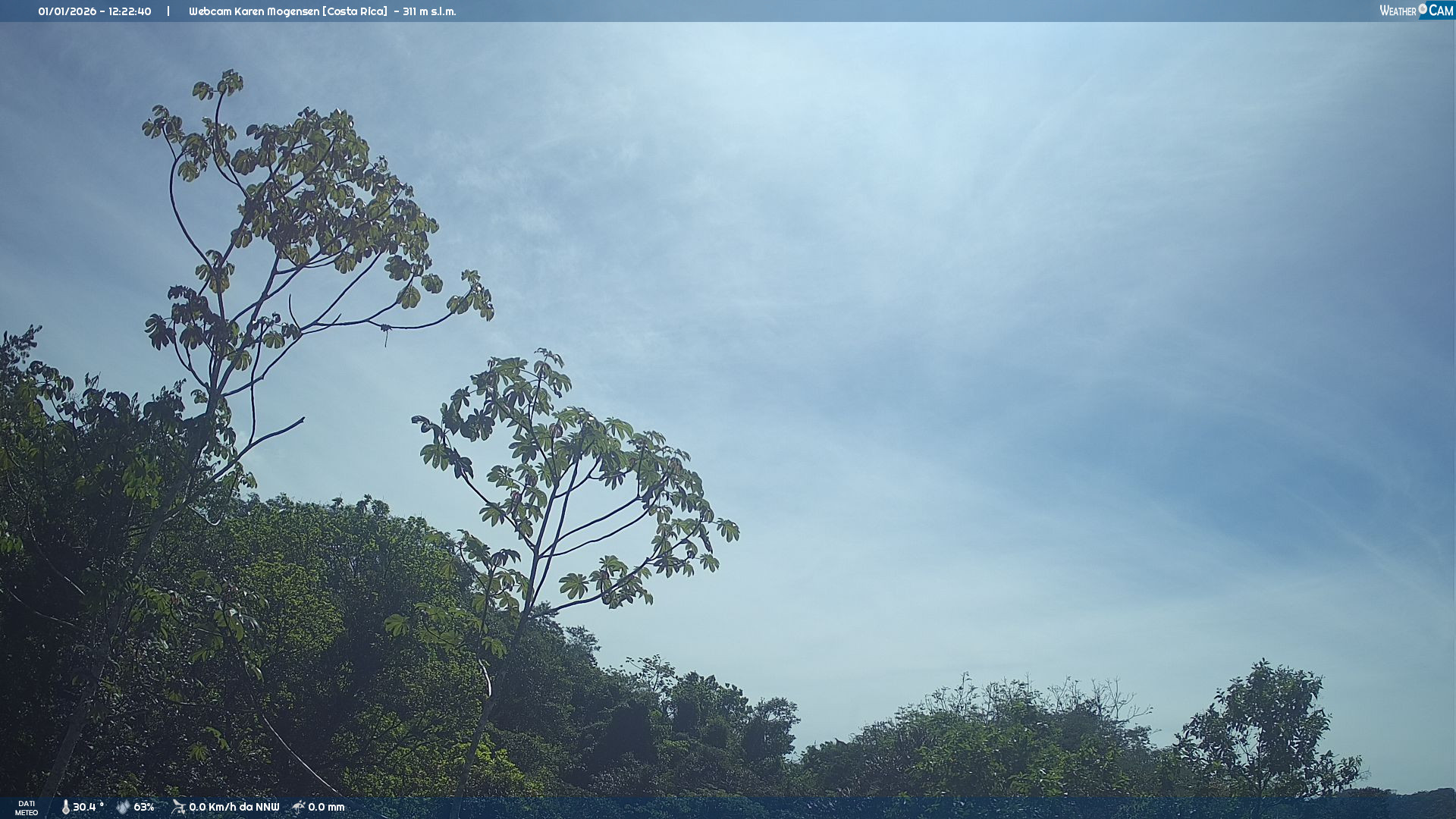Click the 63% humidity reading
This screenshot has height=819, width=1456.
[144, 807]
